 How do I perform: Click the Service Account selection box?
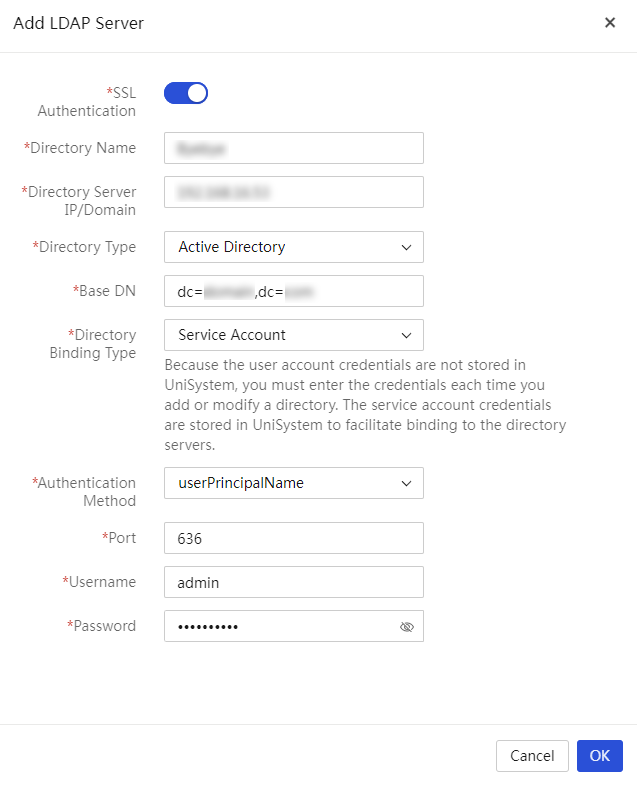pyautogui.click(x=294, y=335)
